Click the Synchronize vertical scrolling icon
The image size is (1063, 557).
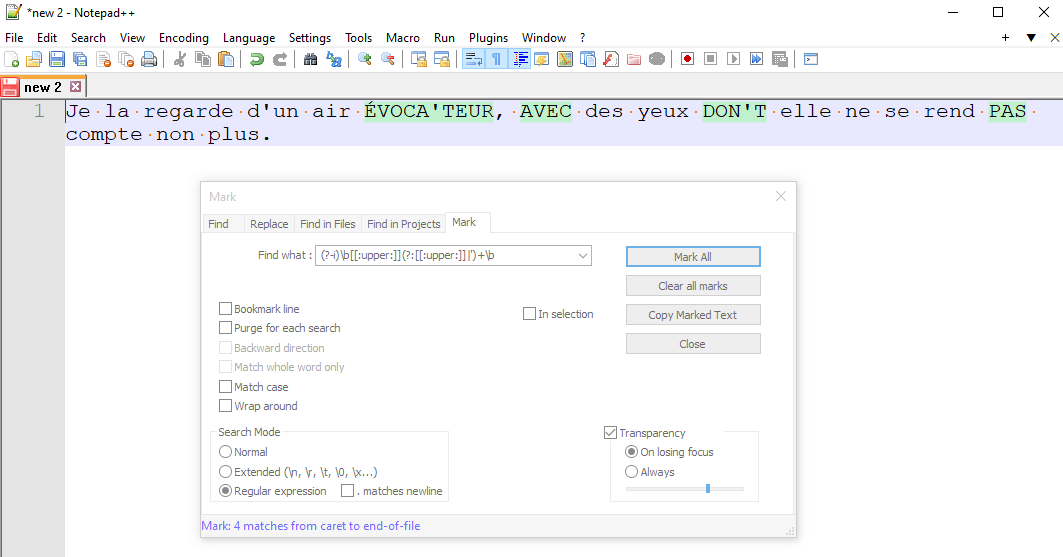pyautogui.click(x=419, y=60)
